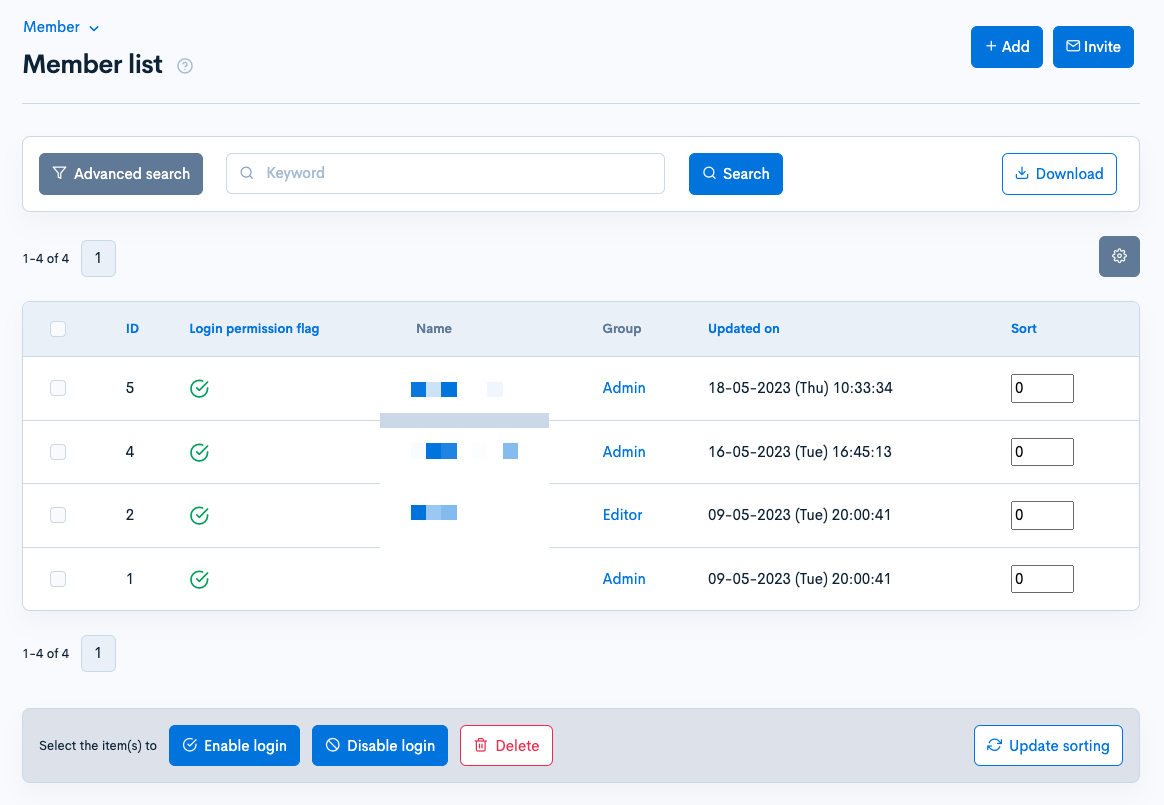Click the green check icon for ID 1
The image size is (1164, 805).
click(x=199, y=579)
